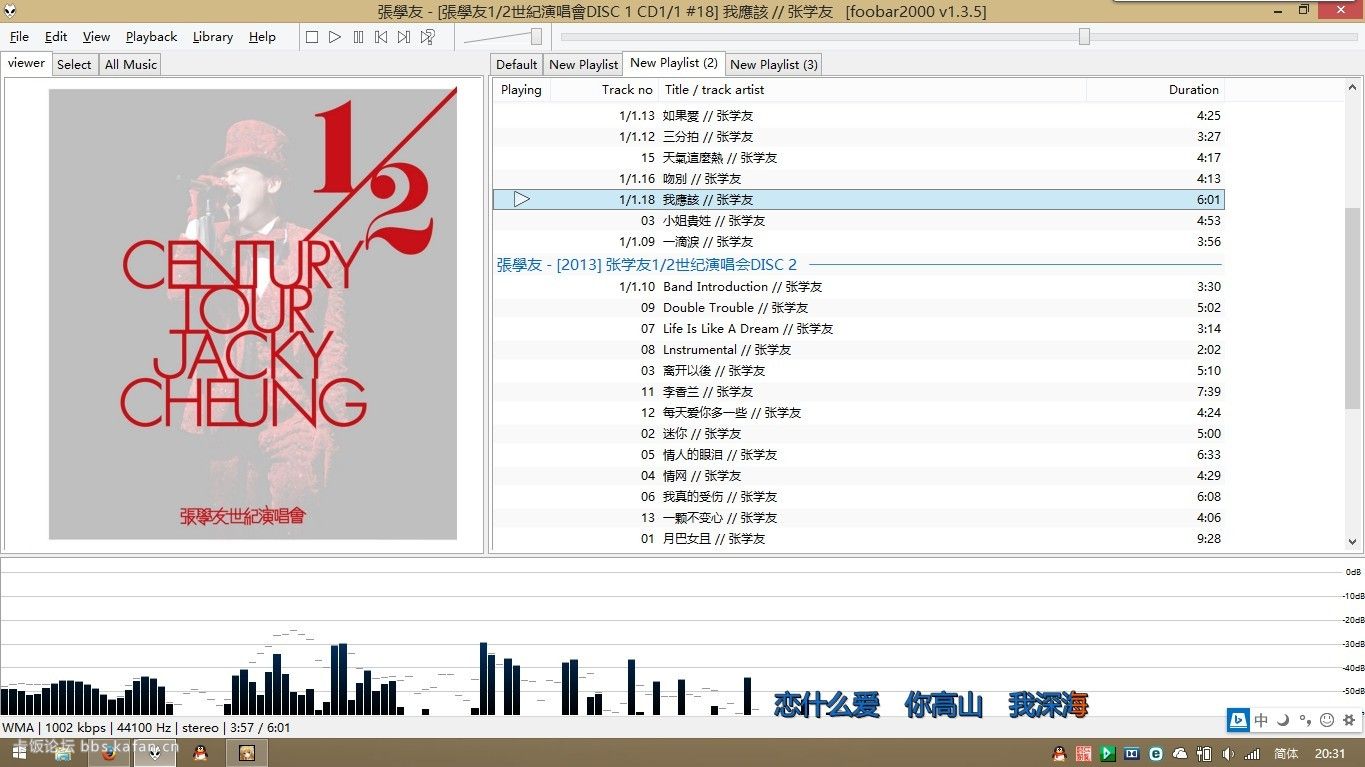Click the Play button in the toolbar

[335, 37]
